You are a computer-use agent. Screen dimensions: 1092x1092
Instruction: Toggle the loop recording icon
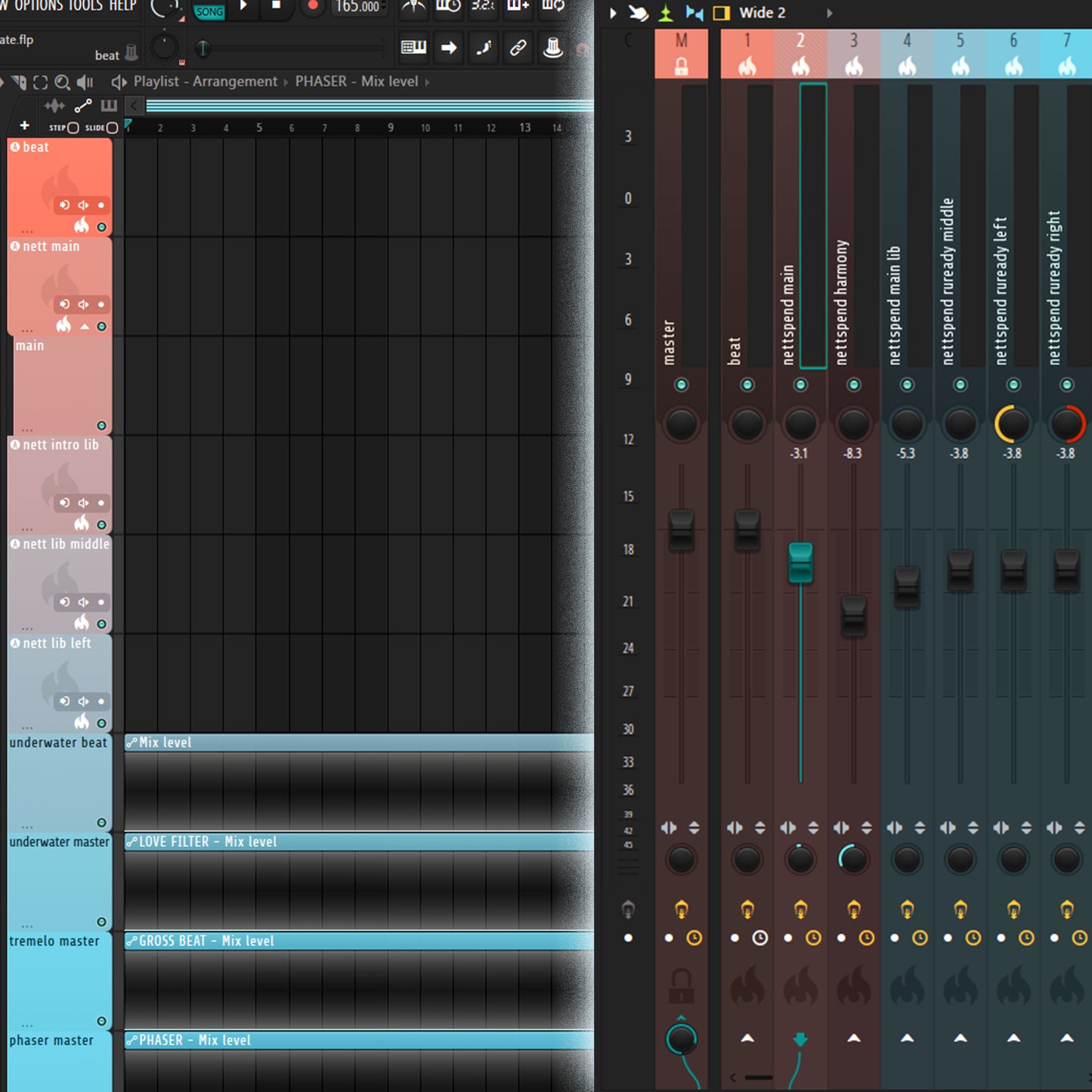point(553,7)
